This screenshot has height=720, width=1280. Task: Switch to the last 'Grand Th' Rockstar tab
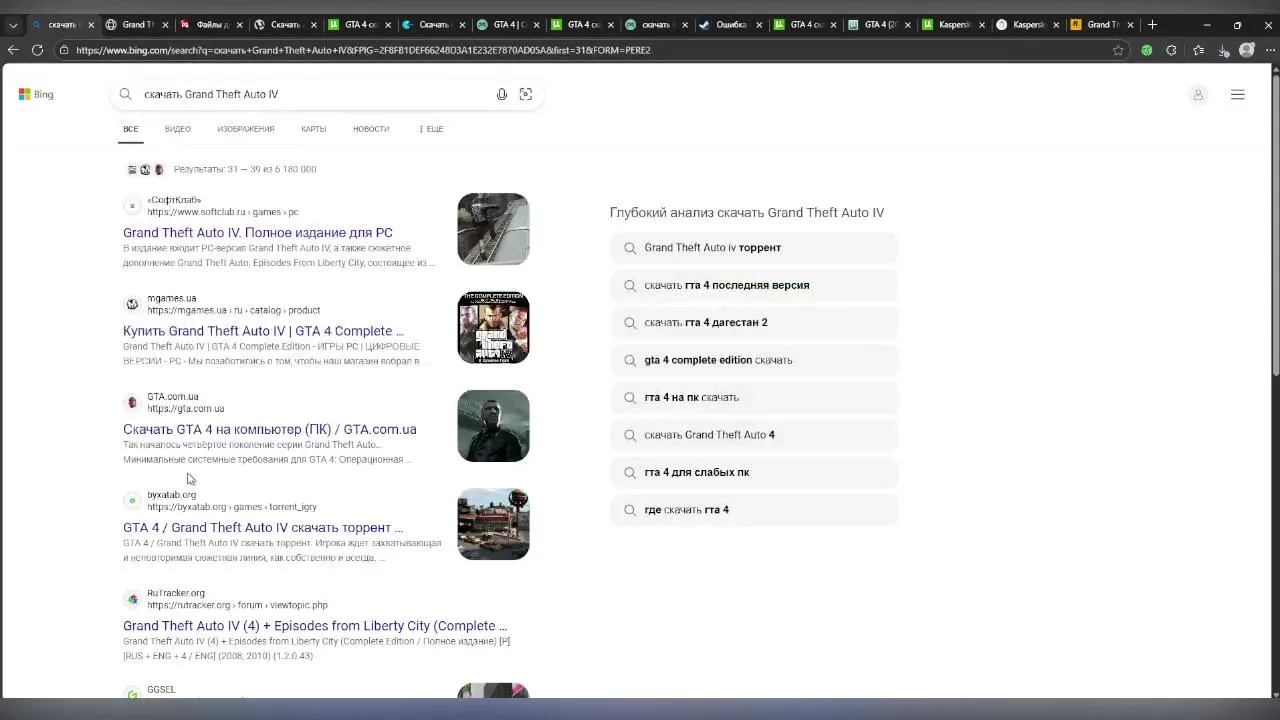tap(1101, 25)
